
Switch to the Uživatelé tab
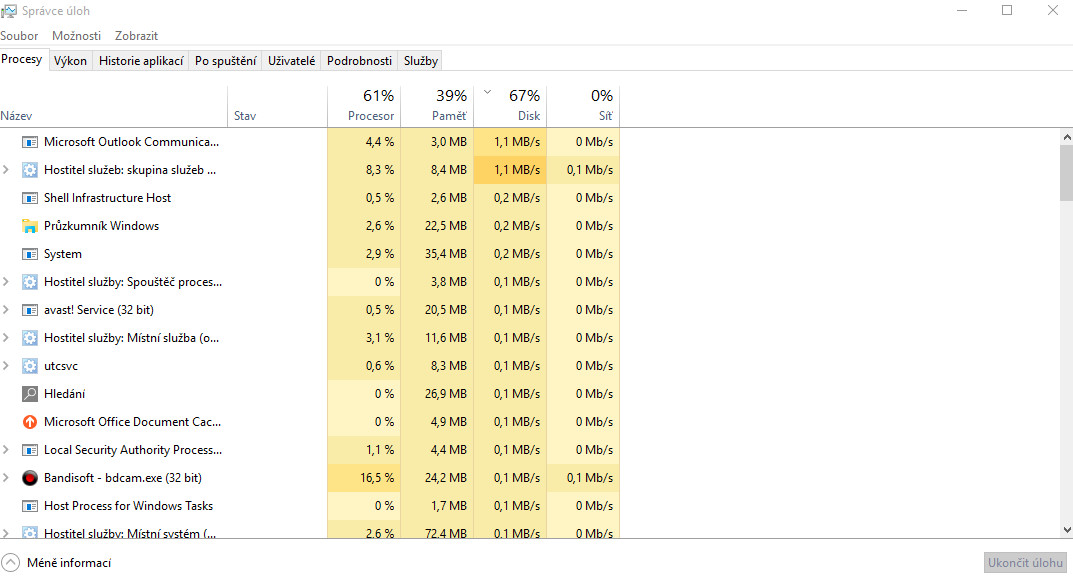[292, 61]
